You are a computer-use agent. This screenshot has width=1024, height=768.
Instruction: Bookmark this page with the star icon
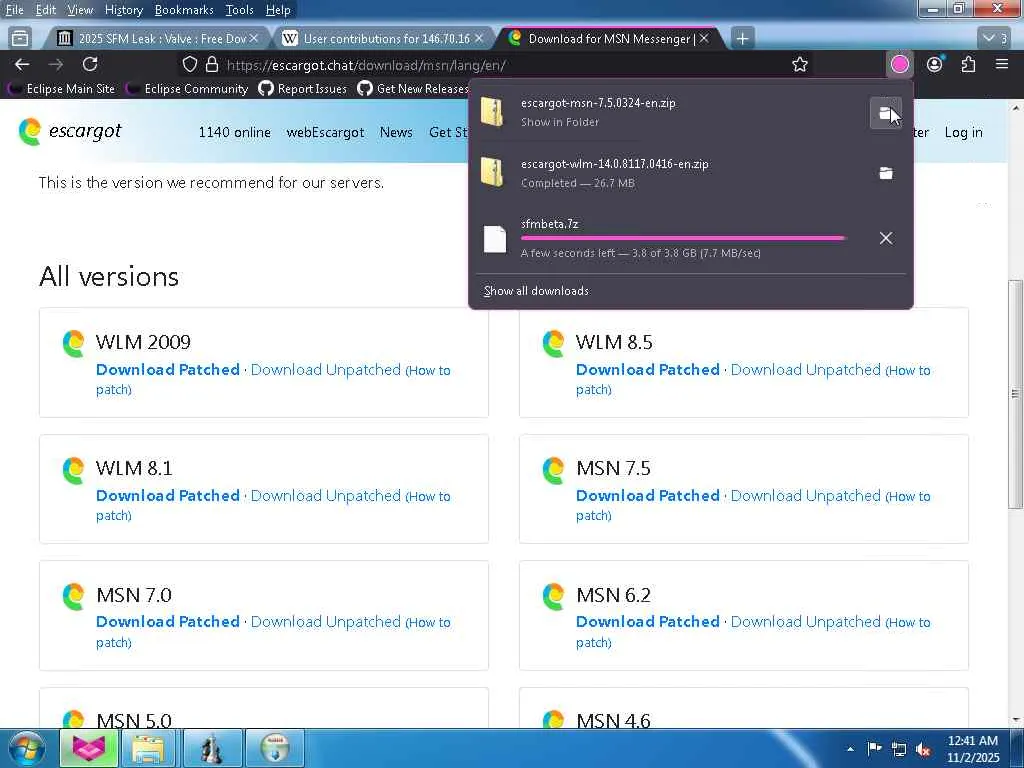[x=799, y=64]
